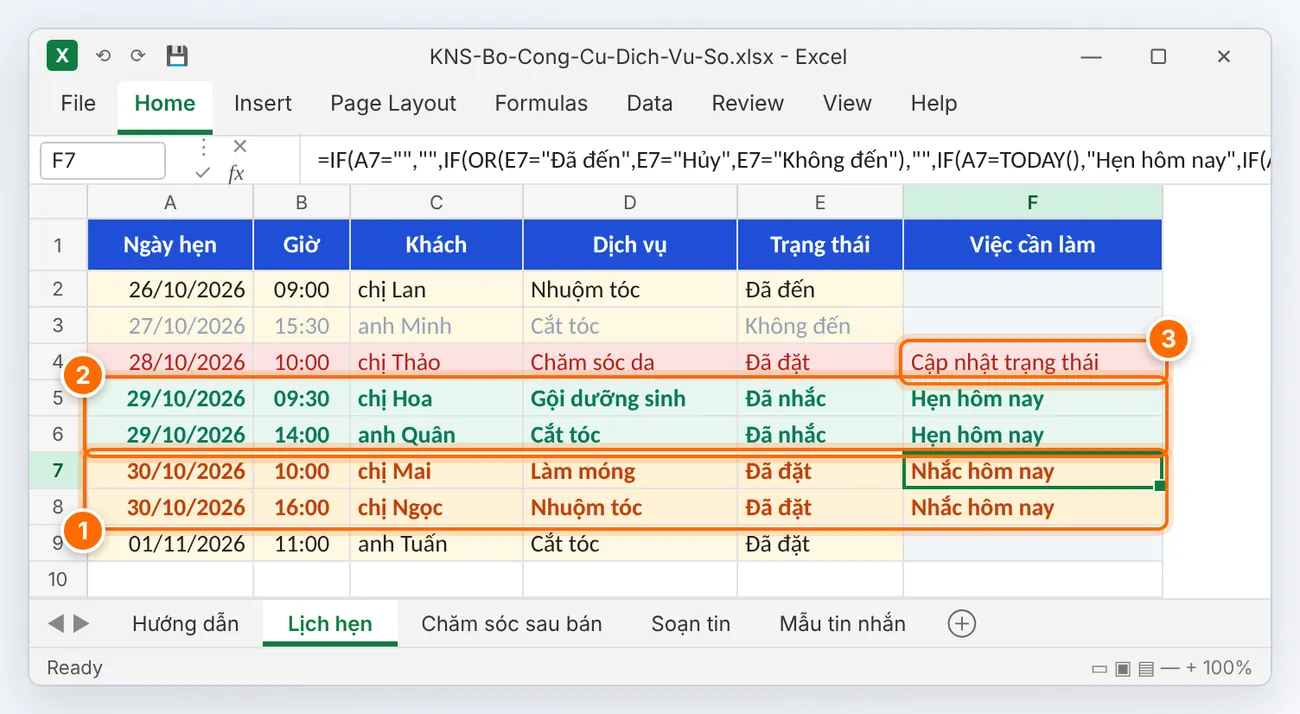Open the Help ribbon tab
This screenshot has width=1300, height=714.
(934, 103)
